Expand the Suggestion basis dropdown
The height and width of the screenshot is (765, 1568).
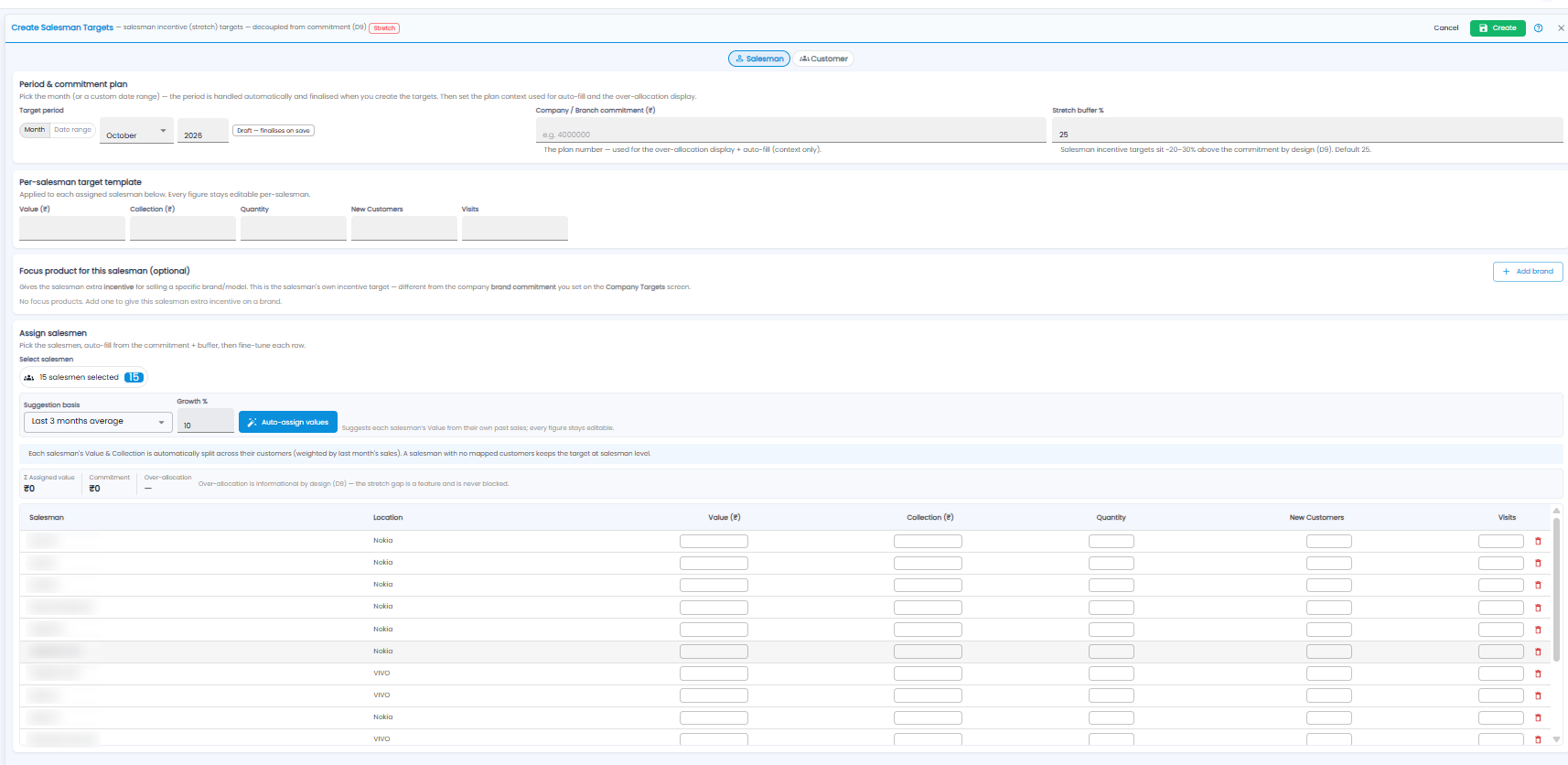pos(98,422)
